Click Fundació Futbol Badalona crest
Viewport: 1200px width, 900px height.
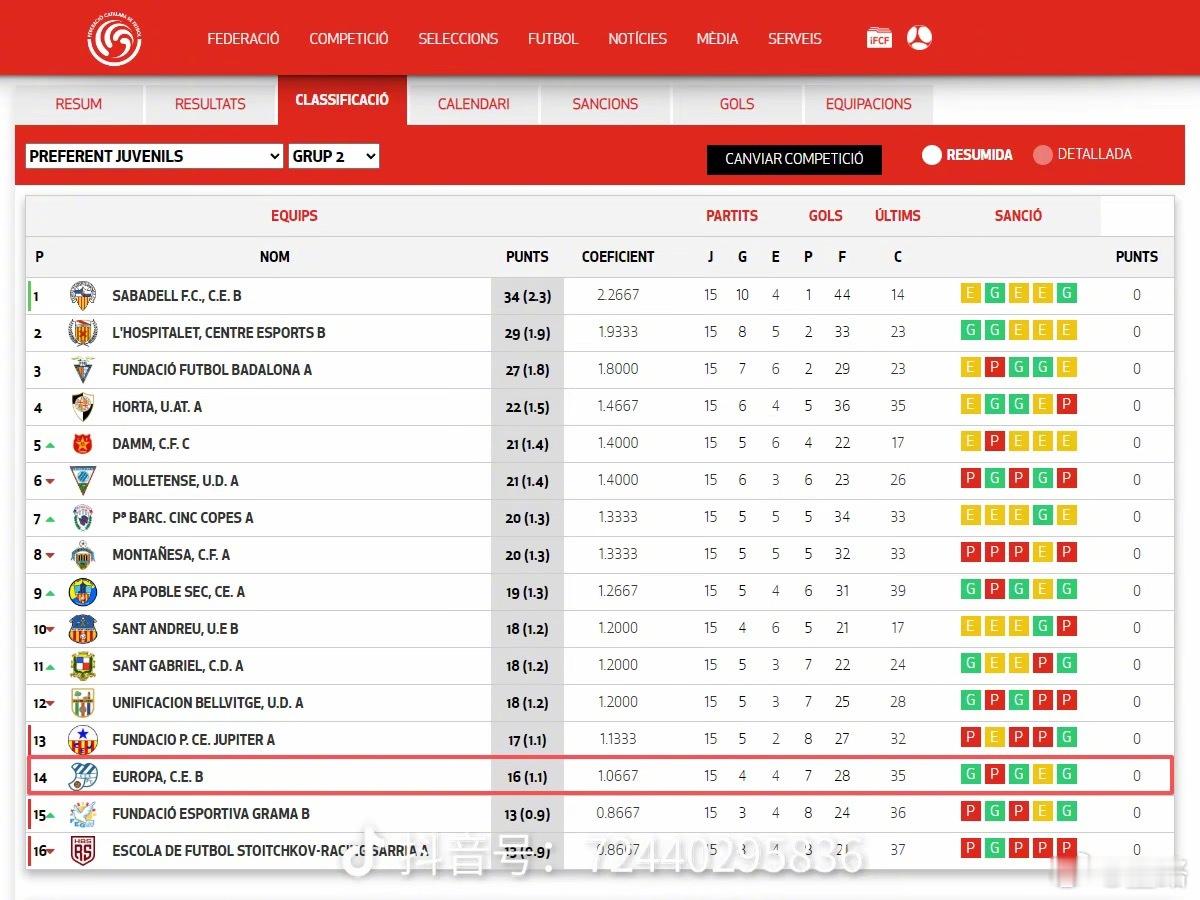83,369
